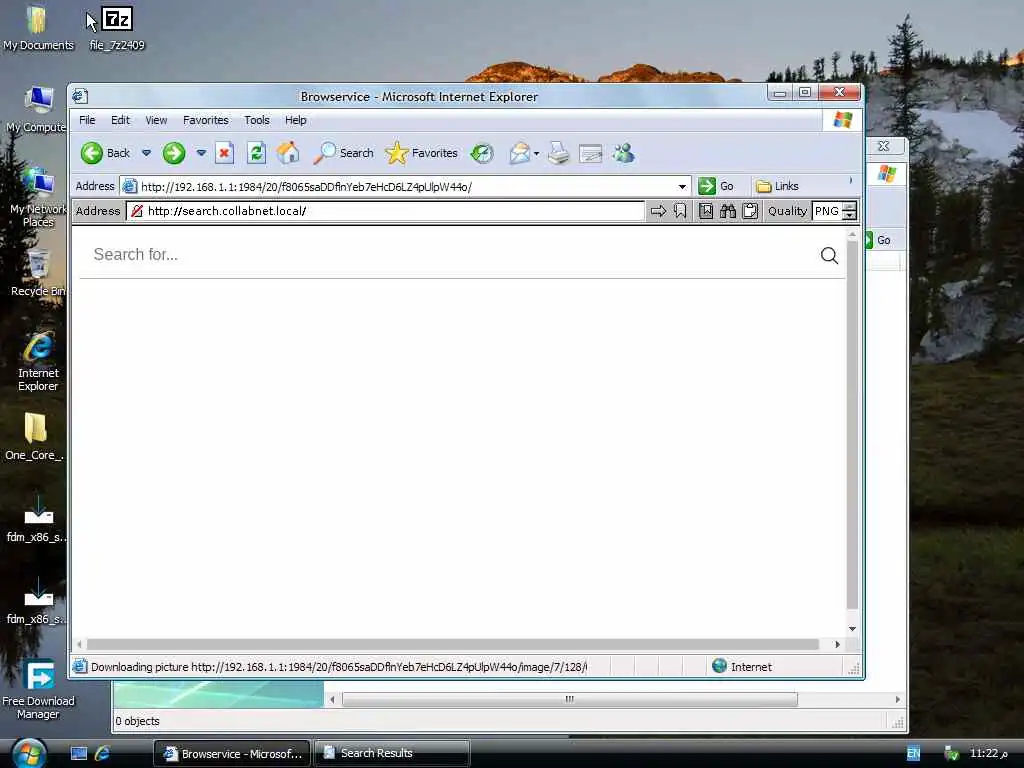The image size is (1024, 768).
Task: Click the vertical scrollbar down arrow
Action: click(852, 629)
